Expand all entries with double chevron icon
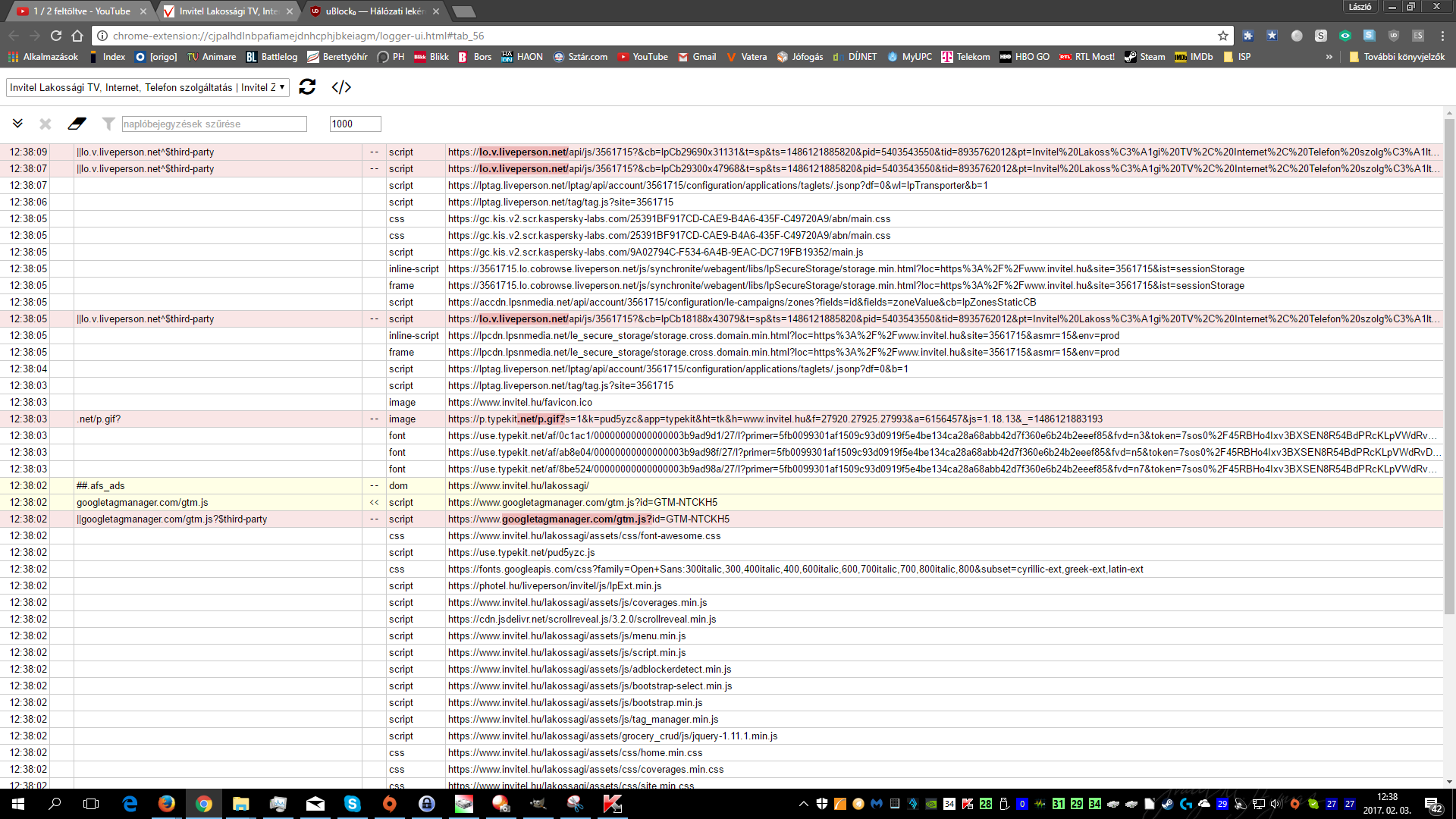Screen dimensions: 1456x819 [x=17, y=124]
